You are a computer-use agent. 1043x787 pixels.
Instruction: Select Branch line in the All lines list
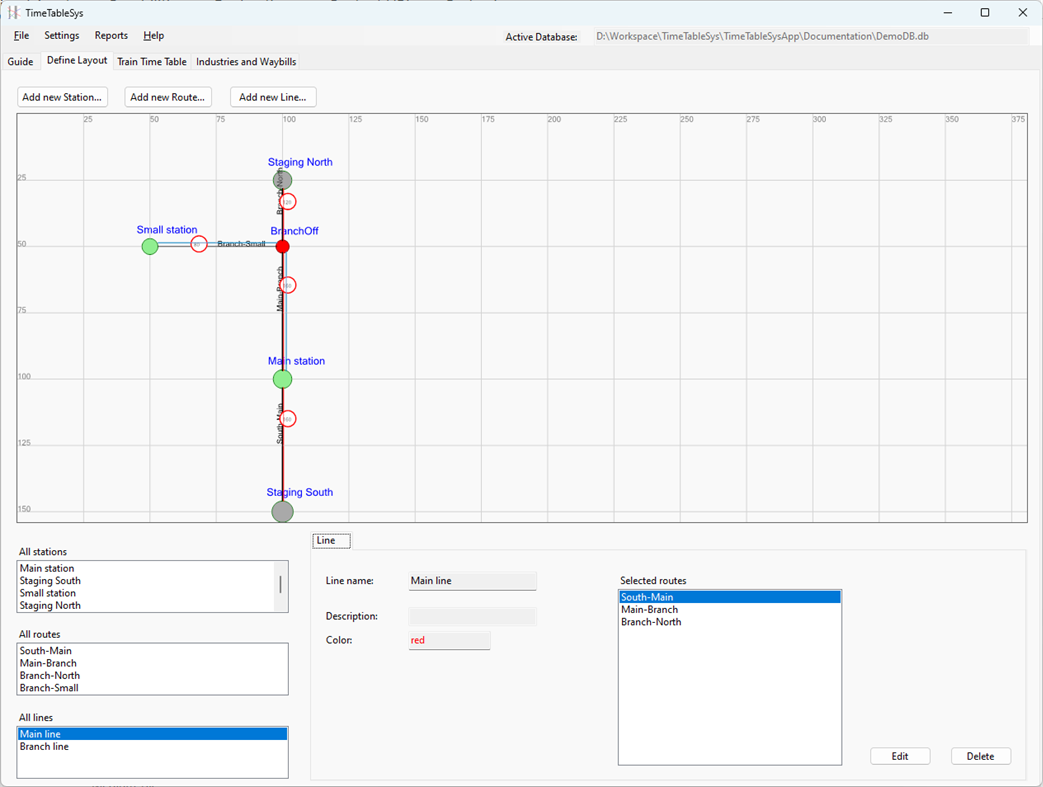pos(44,746)
